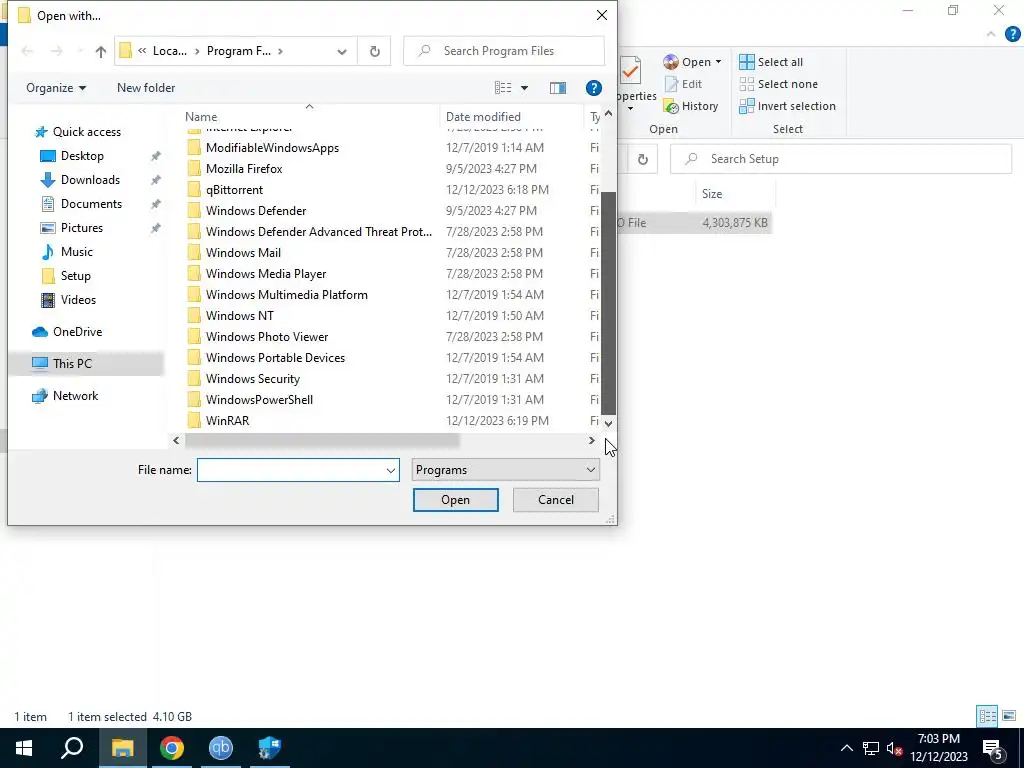Screen dimensions: 1024x768
Task: Select the Windows Portable Devices folder
Action: (x=275, y=358)
